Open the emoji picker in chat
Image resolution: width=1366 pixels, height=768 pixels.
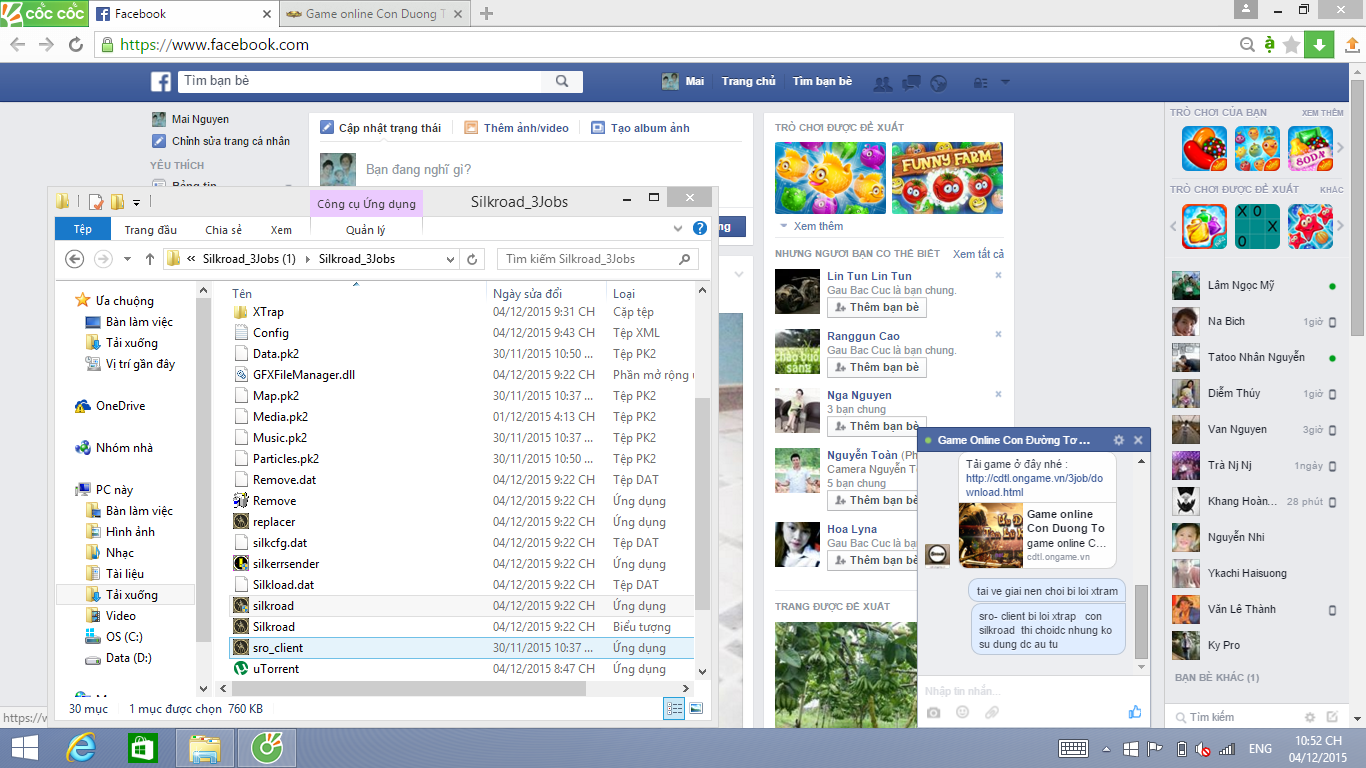963,712
